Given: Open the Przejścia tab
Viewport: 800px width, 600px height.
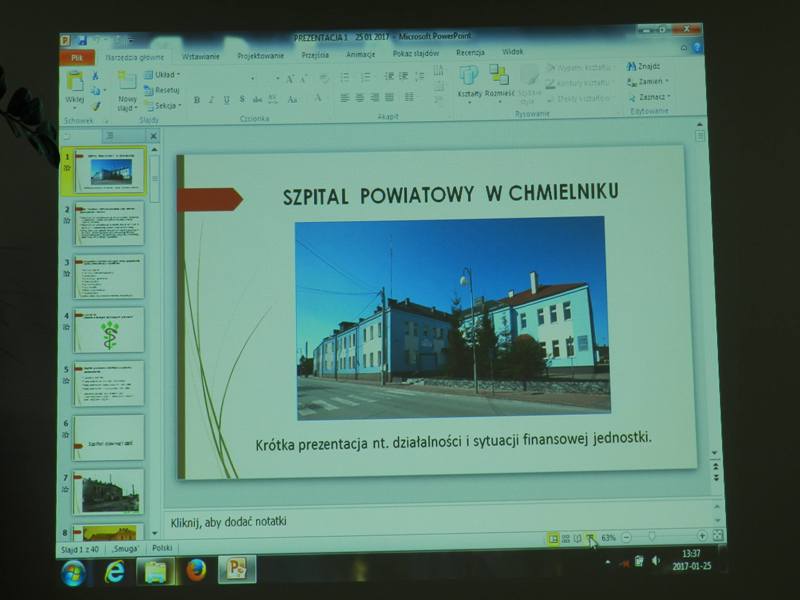Looking at the screenshot, I should (315, 55).
